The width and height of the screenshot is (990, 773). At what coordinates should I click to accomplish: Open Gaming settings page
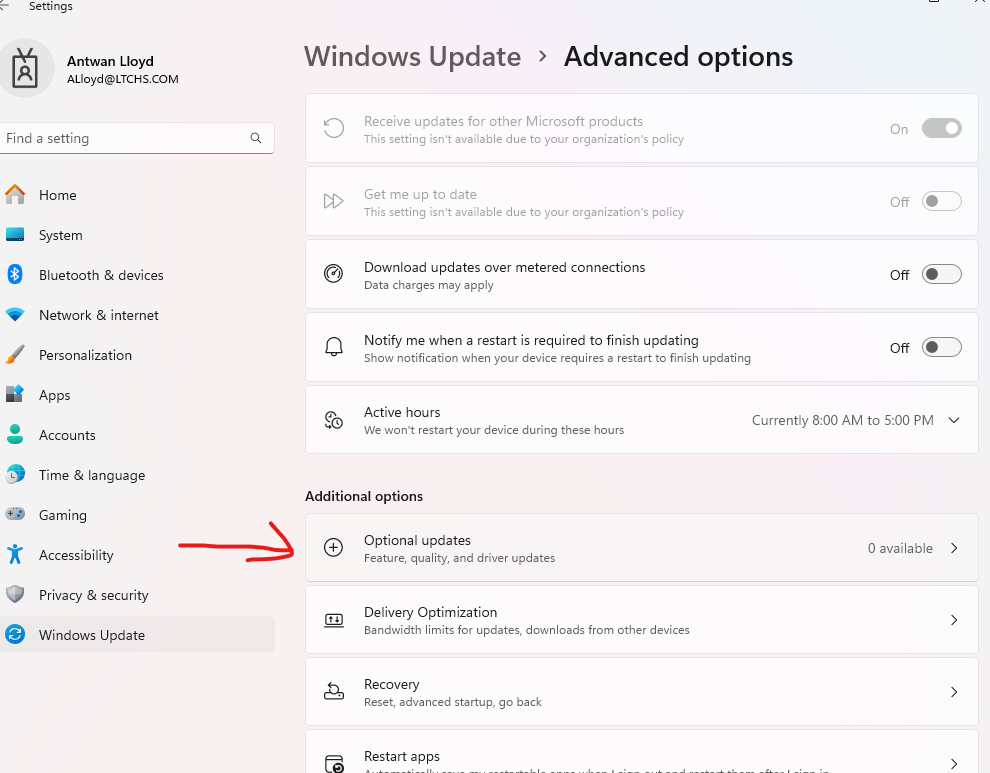137,515
